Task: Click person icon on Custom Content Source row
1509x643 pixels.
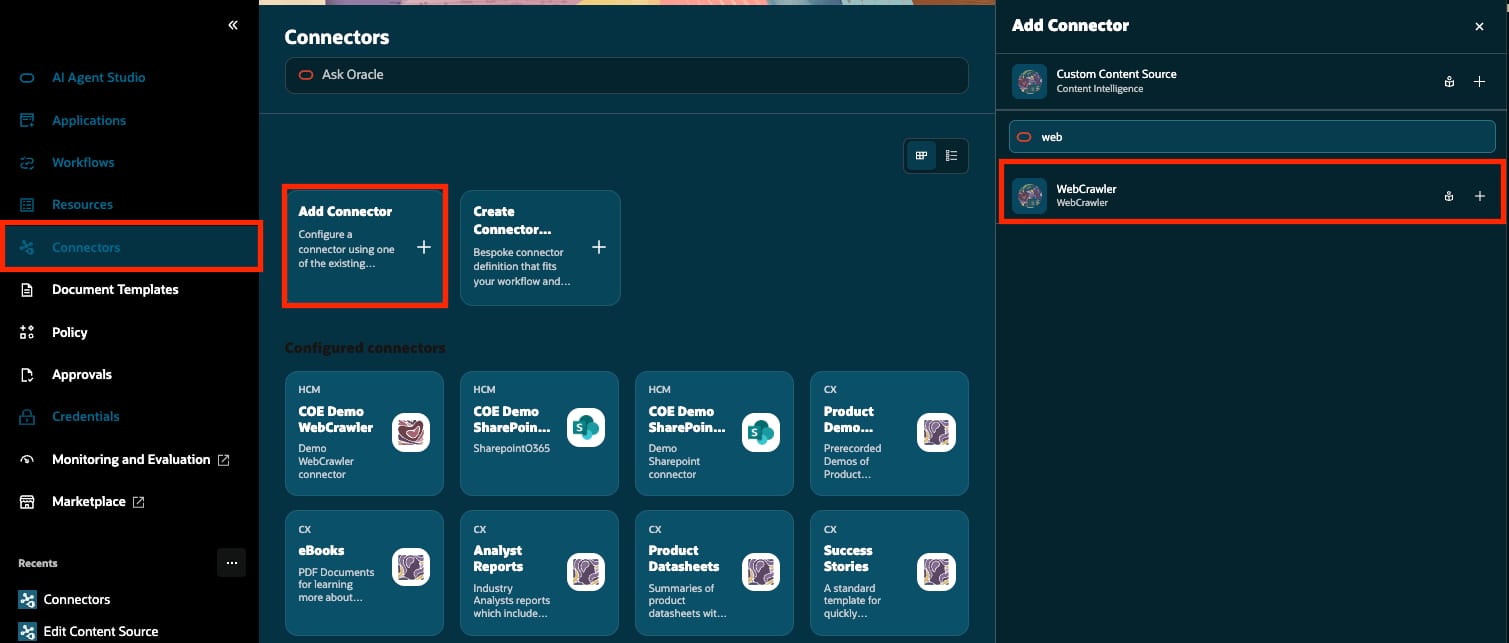Action: pos(1448,82)
